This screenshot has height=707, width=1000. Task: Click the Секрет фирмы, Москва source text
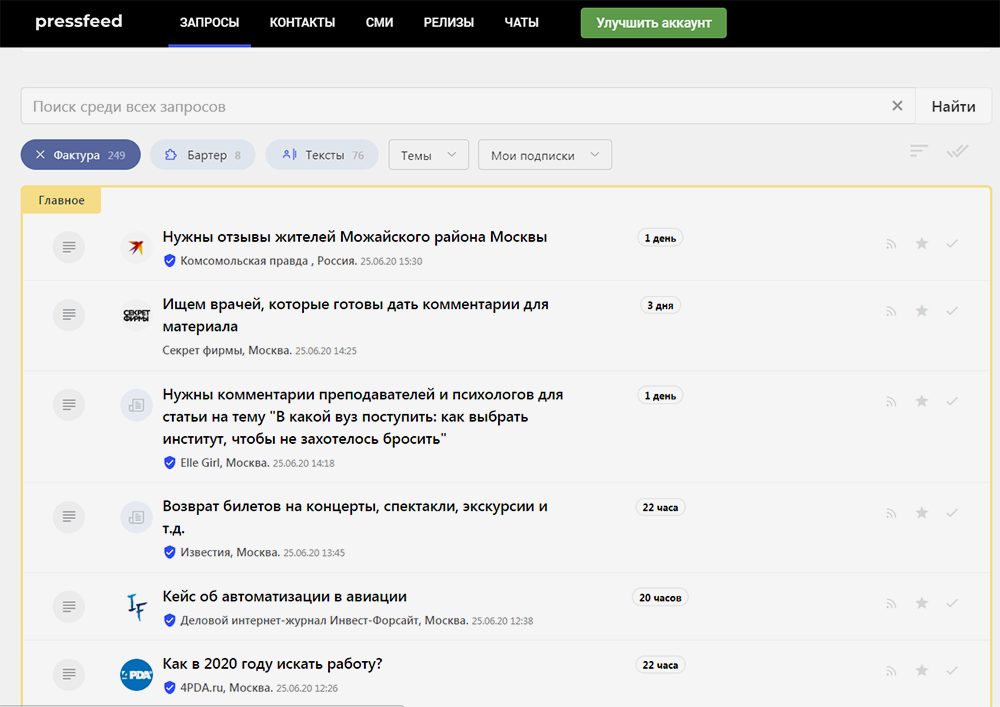point(227,351)
